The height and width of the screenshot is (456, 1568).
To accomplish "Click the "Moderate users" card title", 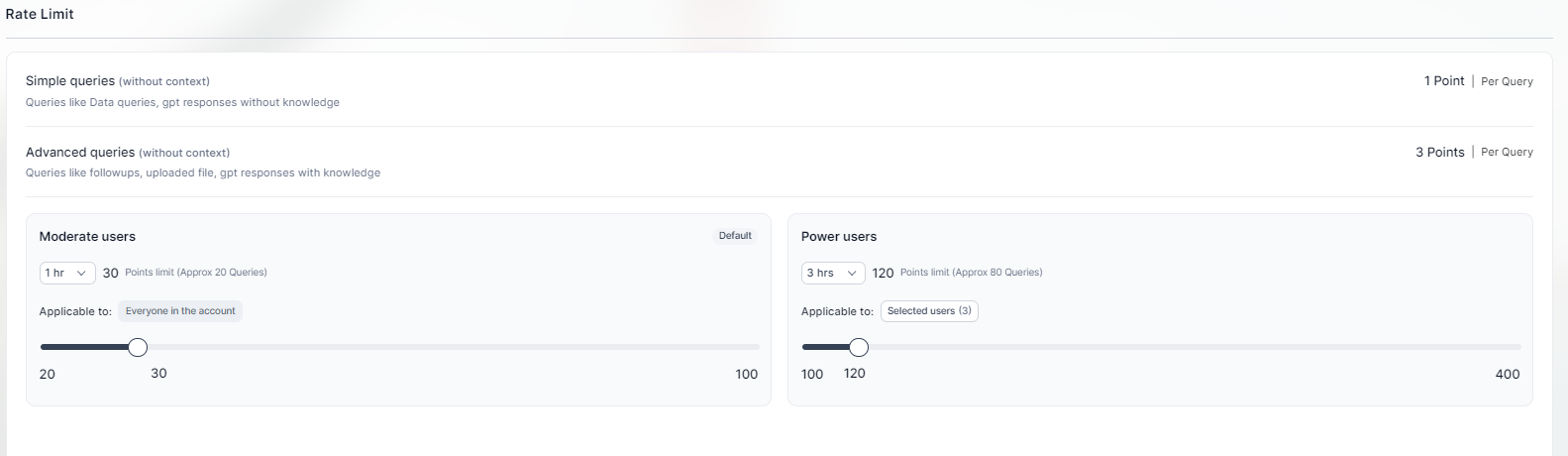I will 87,236.
